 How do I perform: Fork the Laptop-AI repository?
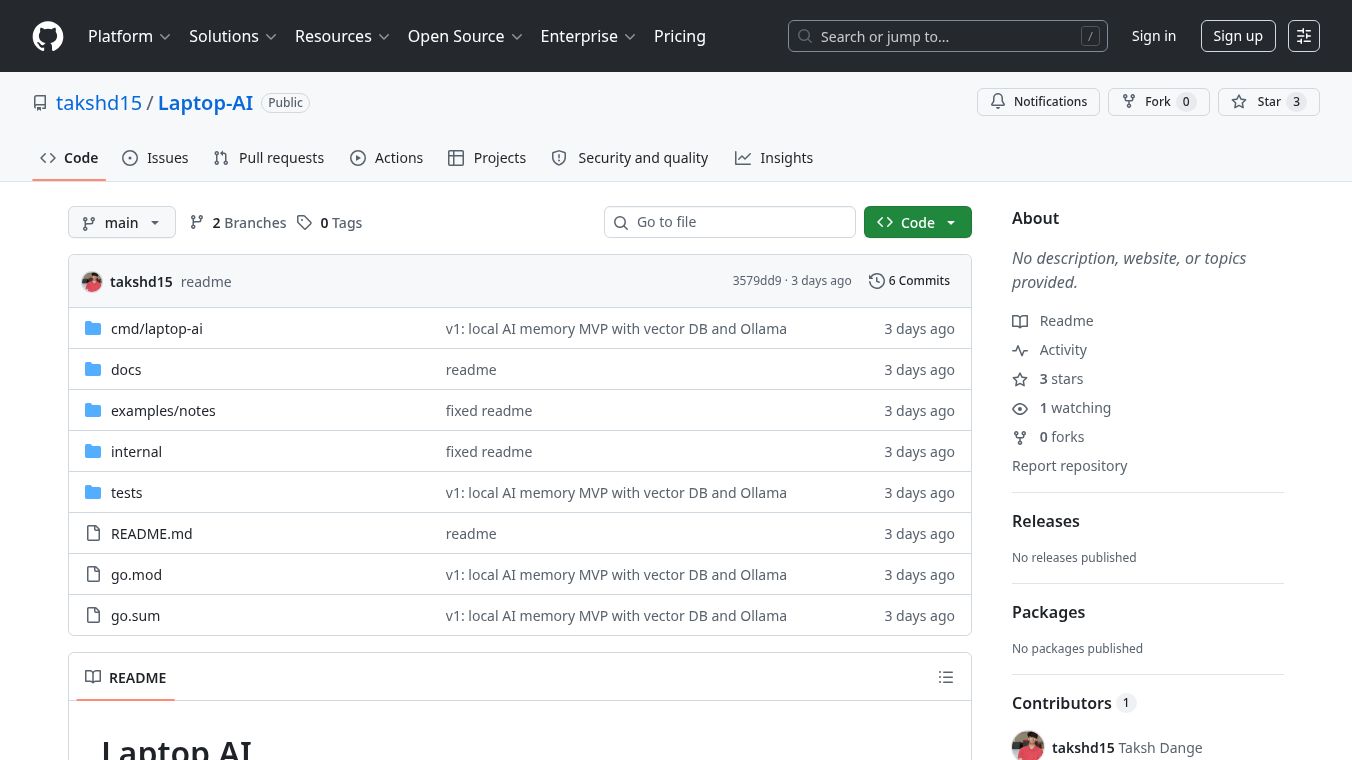click(x=1158, y=102)
